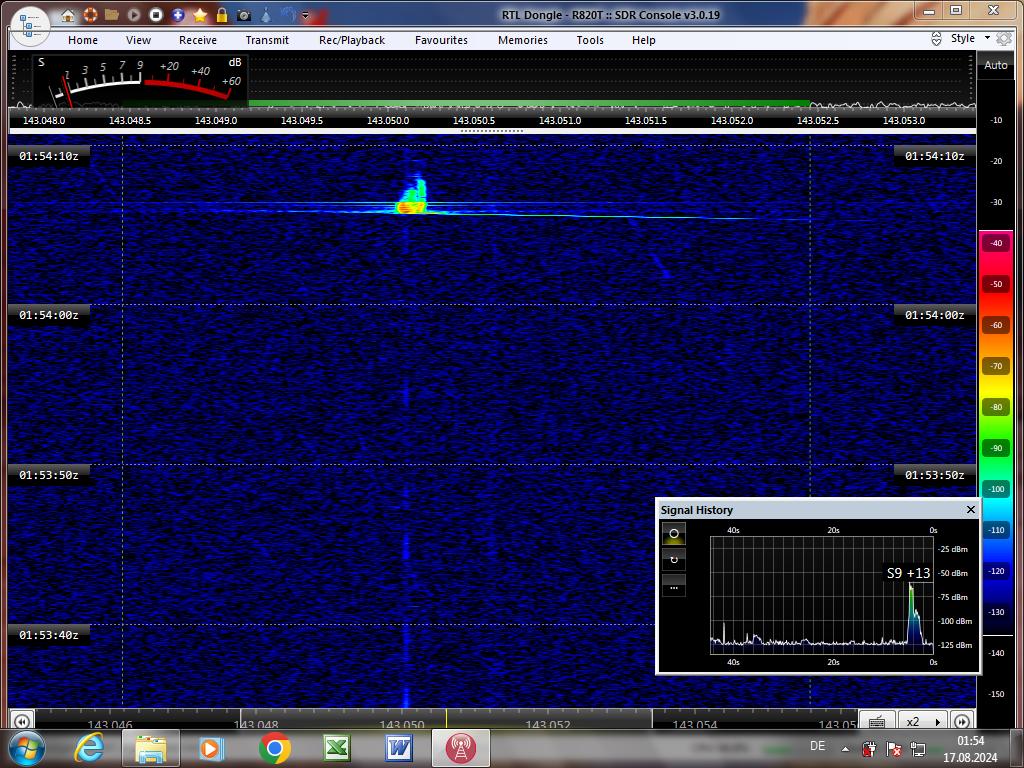Click the camera screenshot icon
1024x768 pixels.
[244, 14]
